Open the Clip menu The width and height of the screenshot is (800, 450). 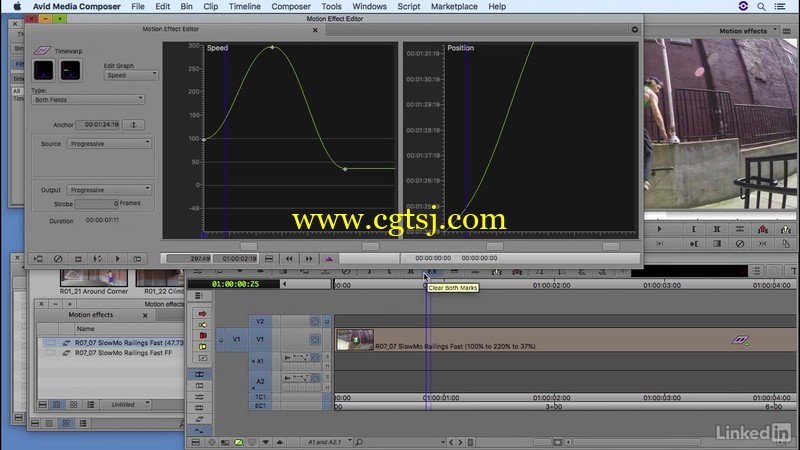click(x=210, y=7)
